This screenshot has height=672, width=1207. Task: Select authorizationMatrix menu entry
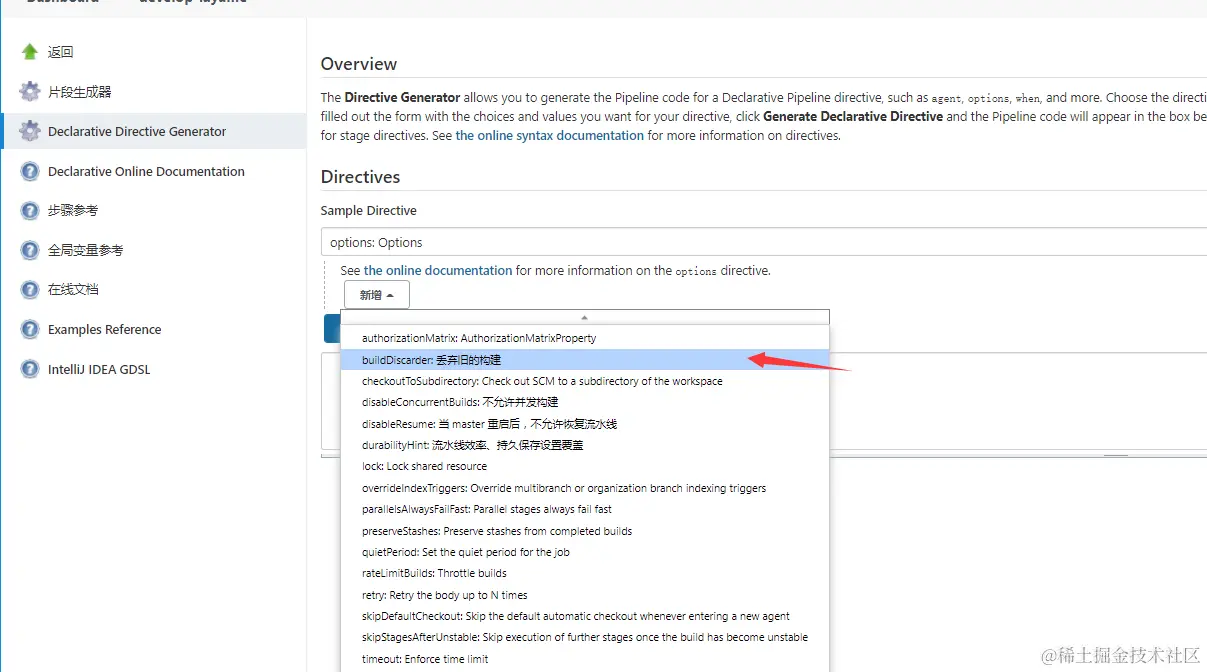point(585,338)
